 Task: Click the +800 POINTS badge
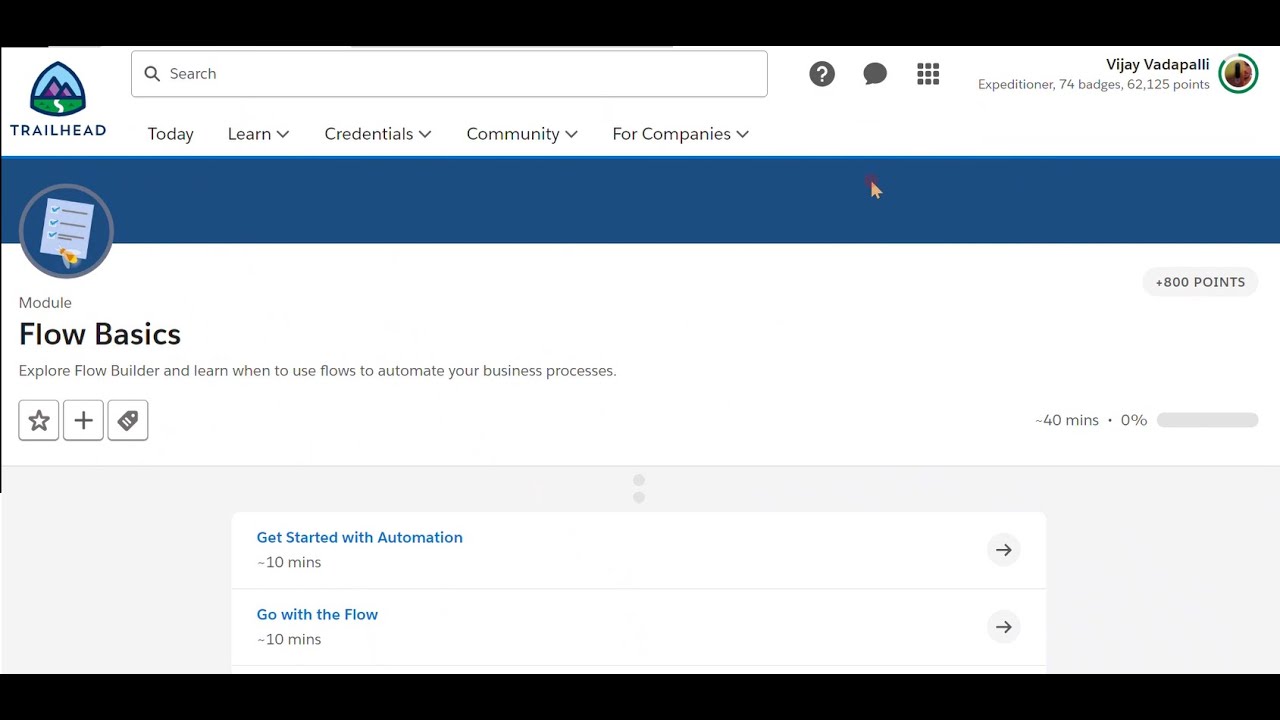click(1200, 282)
